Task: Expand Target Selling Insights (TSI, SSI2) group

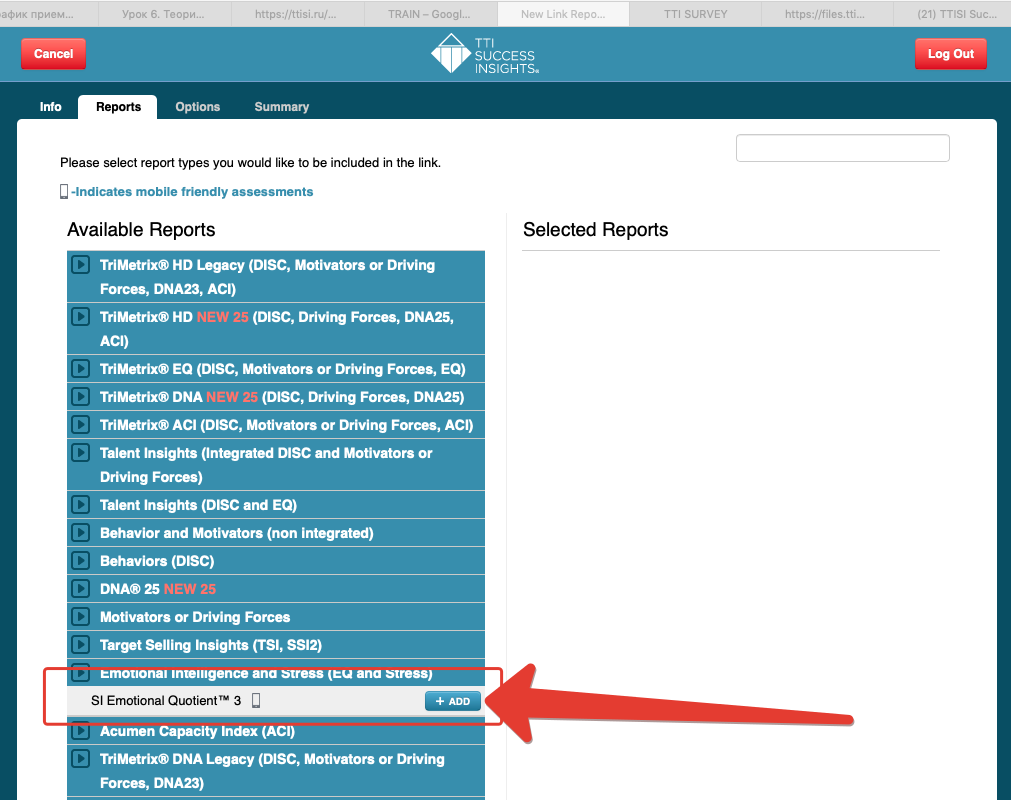Action: [81, 645]
